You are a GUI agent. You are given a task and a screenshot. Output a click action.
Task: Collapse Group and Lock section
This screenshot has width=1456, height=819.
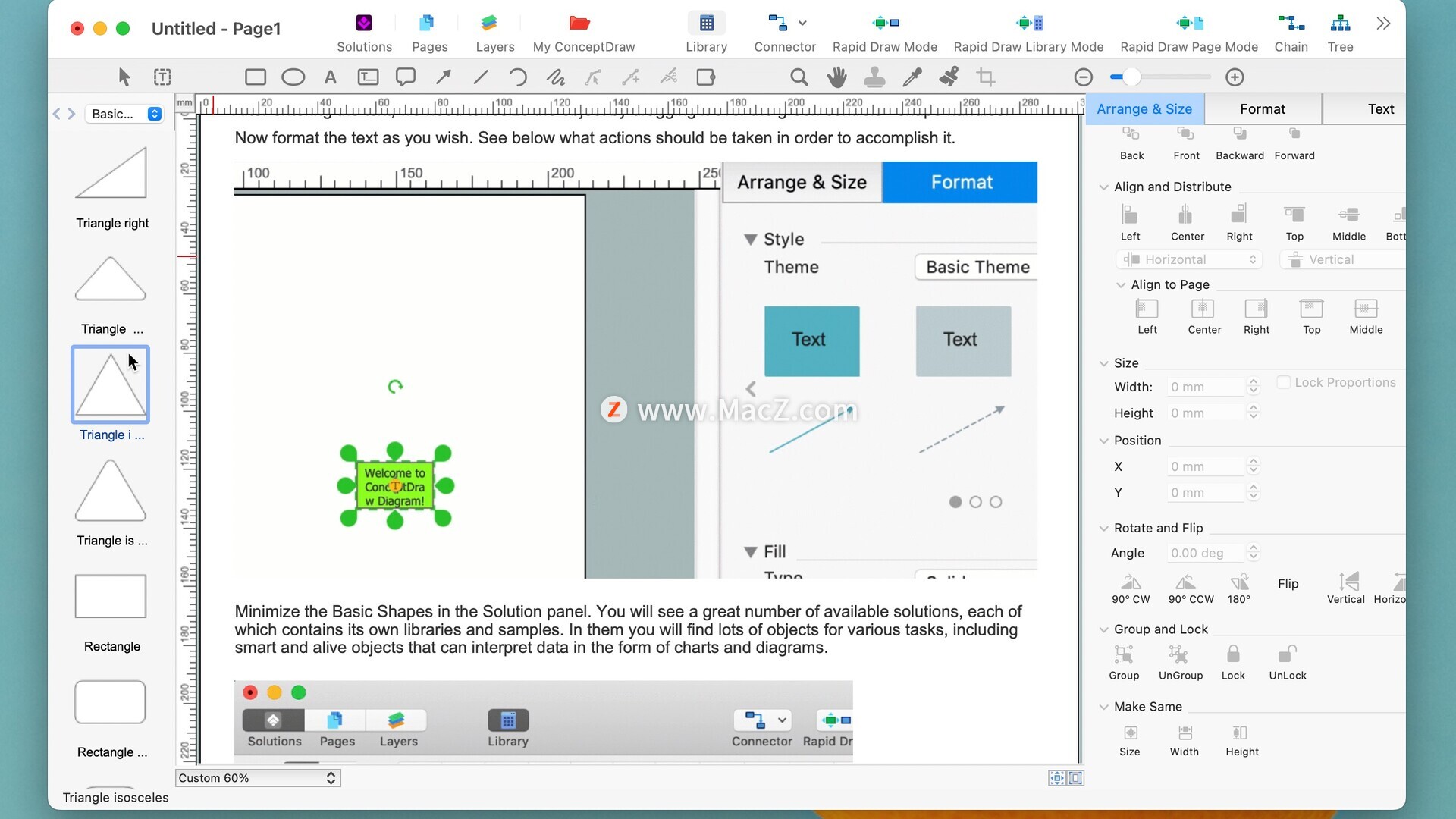[x=1103, y=629]
